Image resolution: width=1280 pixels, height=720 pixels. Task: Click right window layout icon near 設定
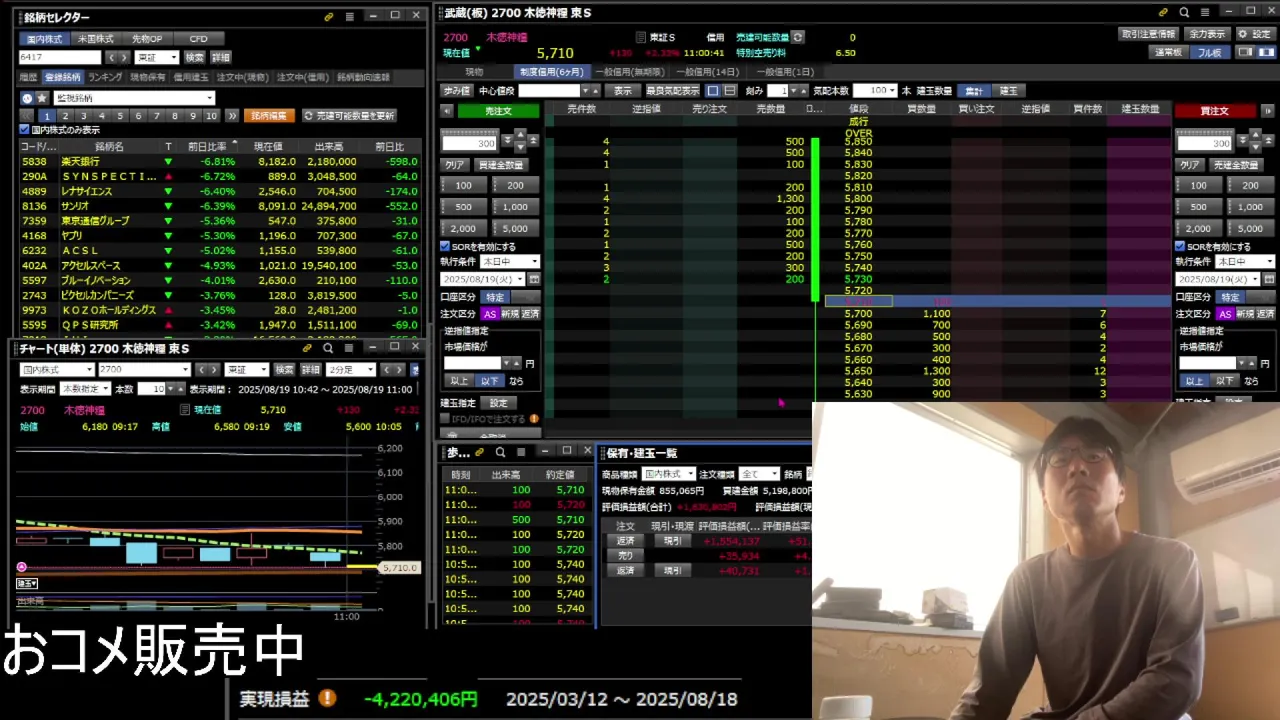1264,53
